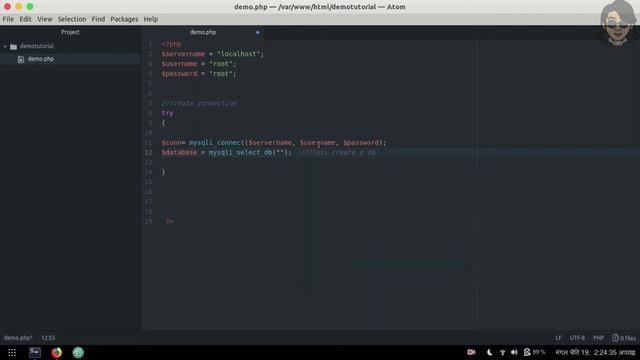This screenshot has width=640, height=360.
Task: Open the date and time clock
Action: (x=595, y=352)
